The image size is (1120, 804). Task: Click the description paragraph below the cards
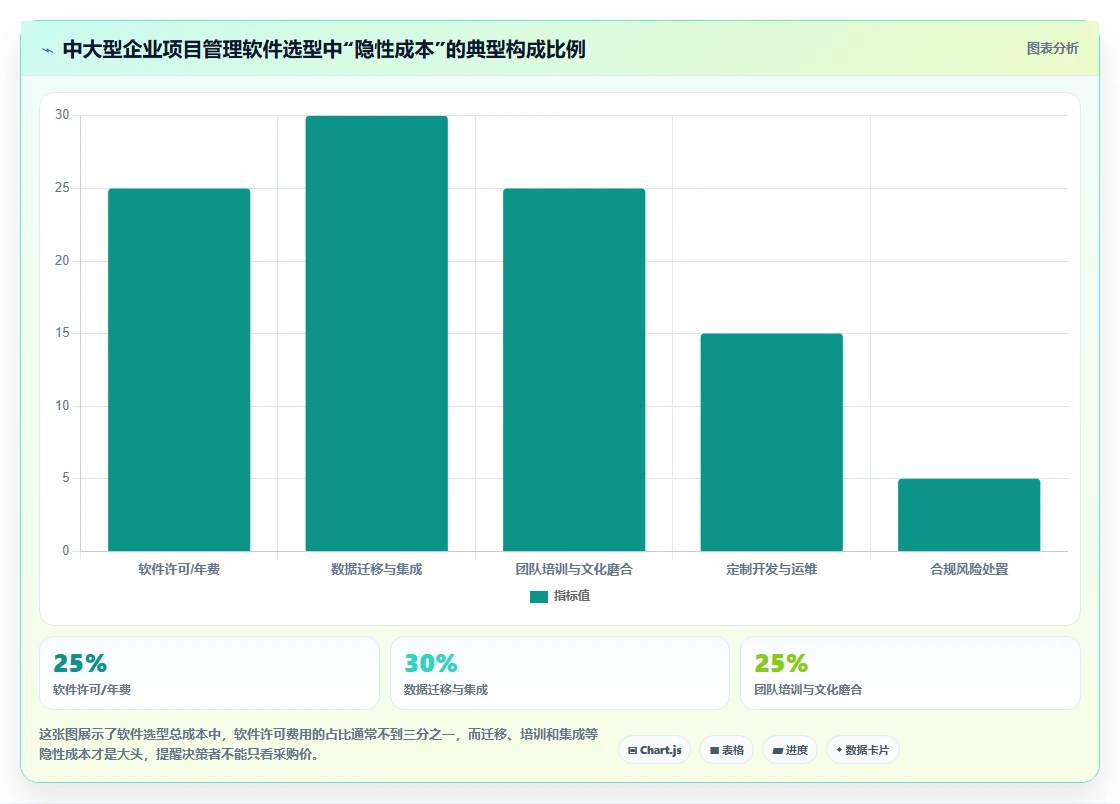point(319,744)
